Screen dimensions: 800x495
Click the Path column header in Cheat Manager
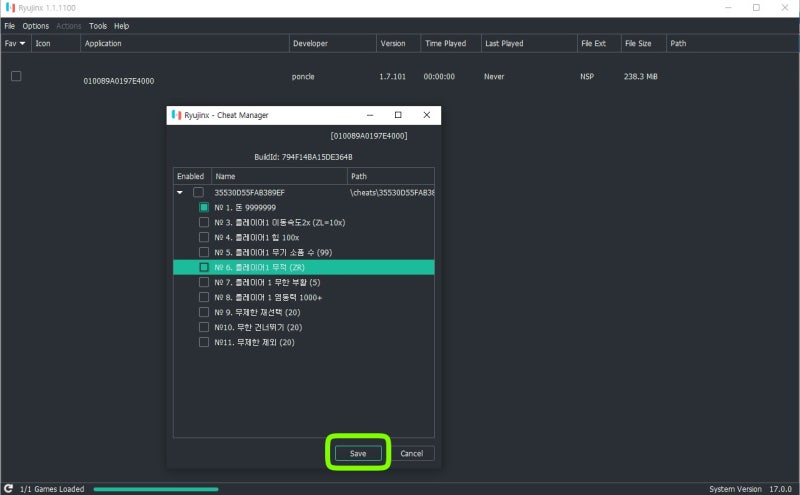tap(391, 176)
